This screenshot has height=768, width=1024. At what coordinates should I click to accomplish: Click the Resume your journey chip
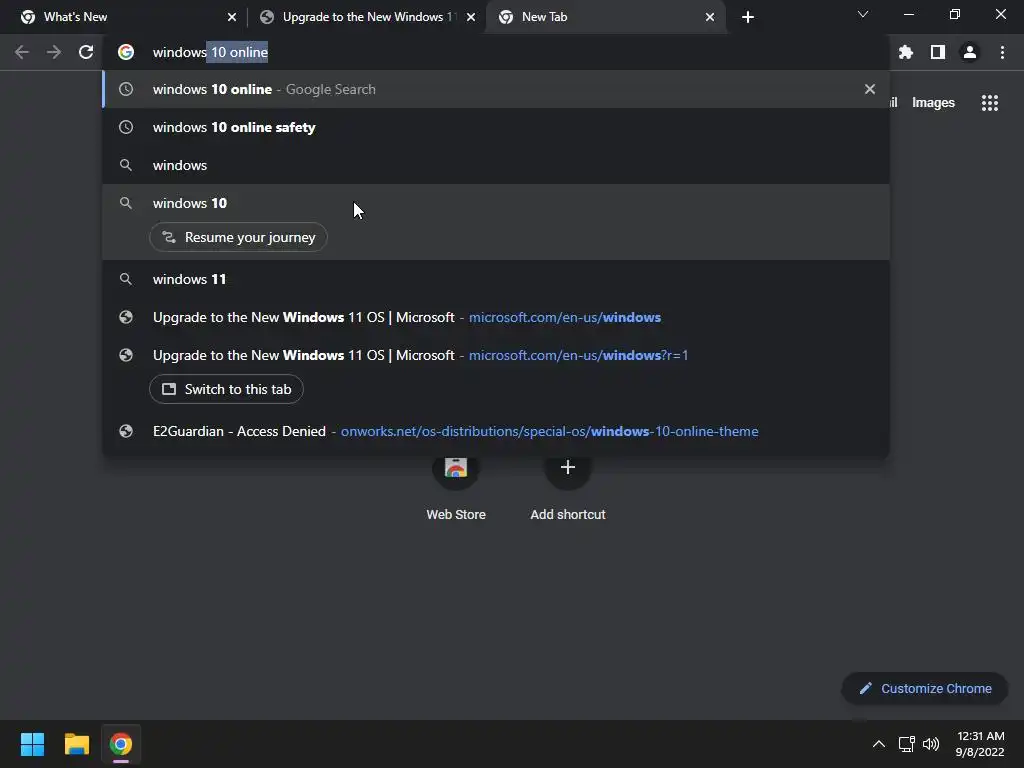click(x=238, y=237)
